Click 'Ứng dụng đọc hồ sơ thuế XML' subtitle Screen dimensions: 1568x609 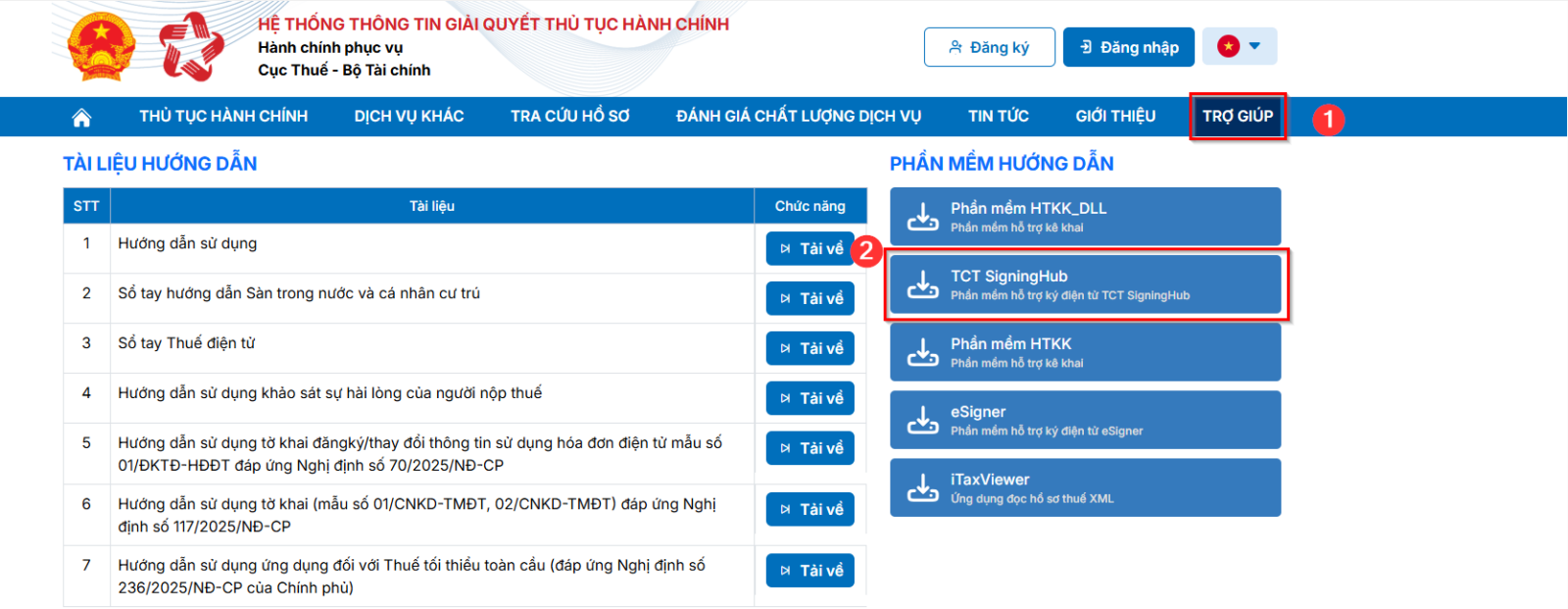pyautogui.click(x=1032, y=499)
